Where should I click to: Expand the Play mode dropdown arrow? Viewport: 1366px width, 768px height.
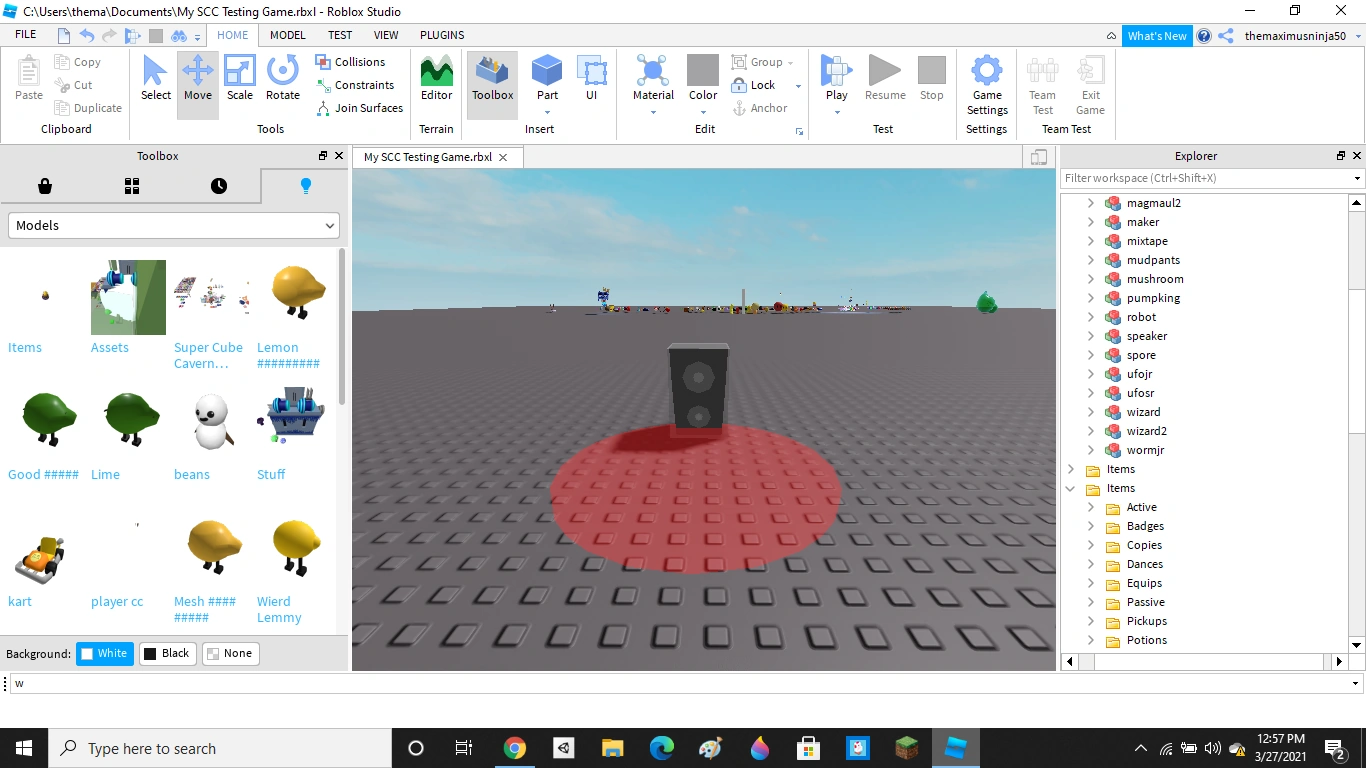pos(836,112)
